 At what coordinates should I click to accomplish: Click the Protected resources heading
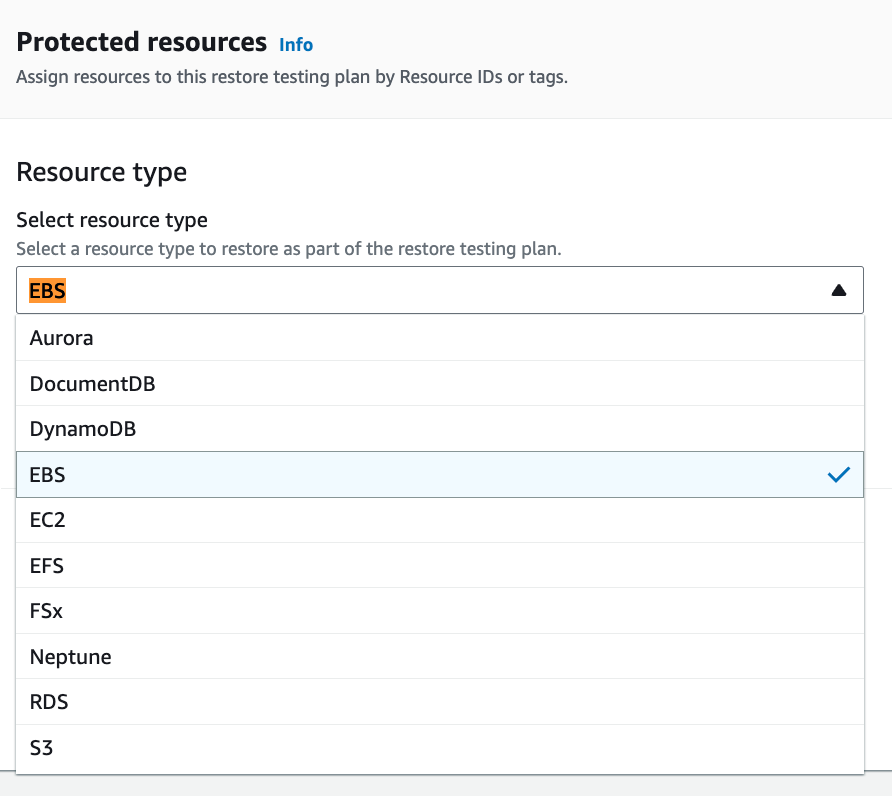coord(141,42)
